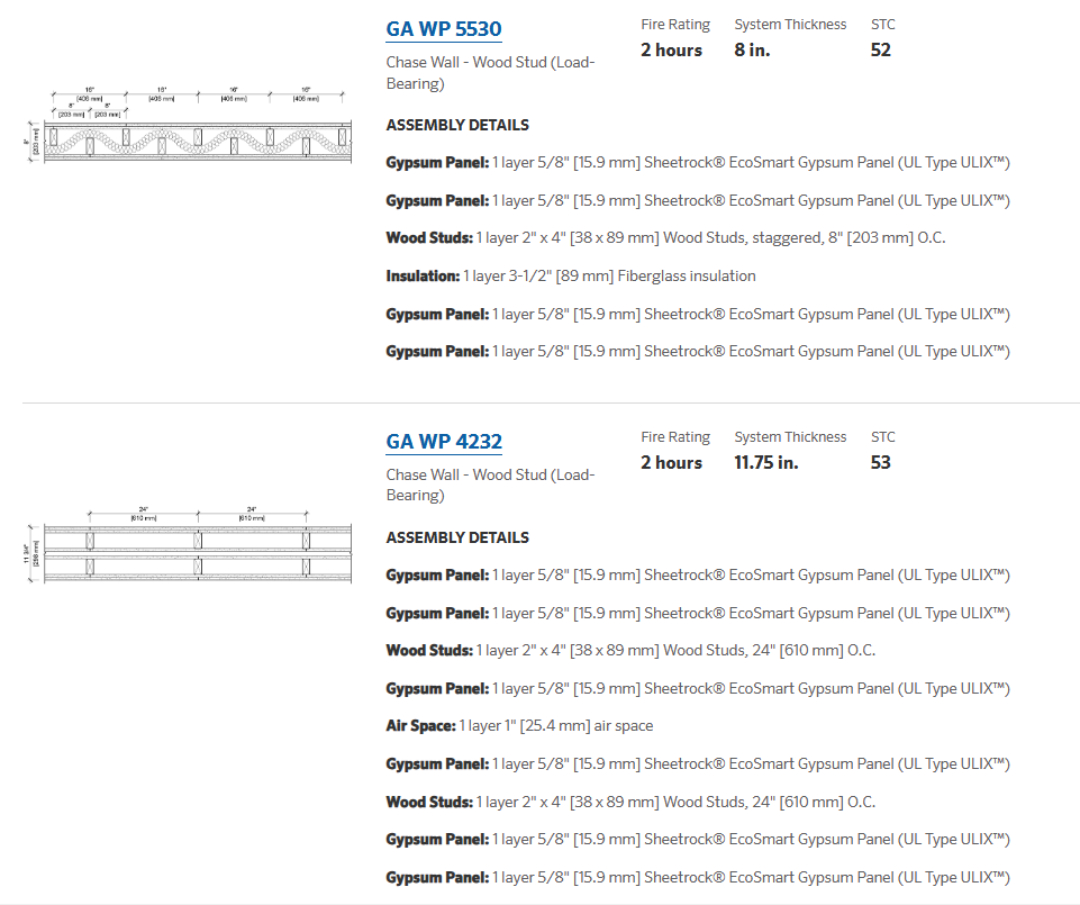Click the Fiberglass insulation detail line

click(x=570, y=276)
